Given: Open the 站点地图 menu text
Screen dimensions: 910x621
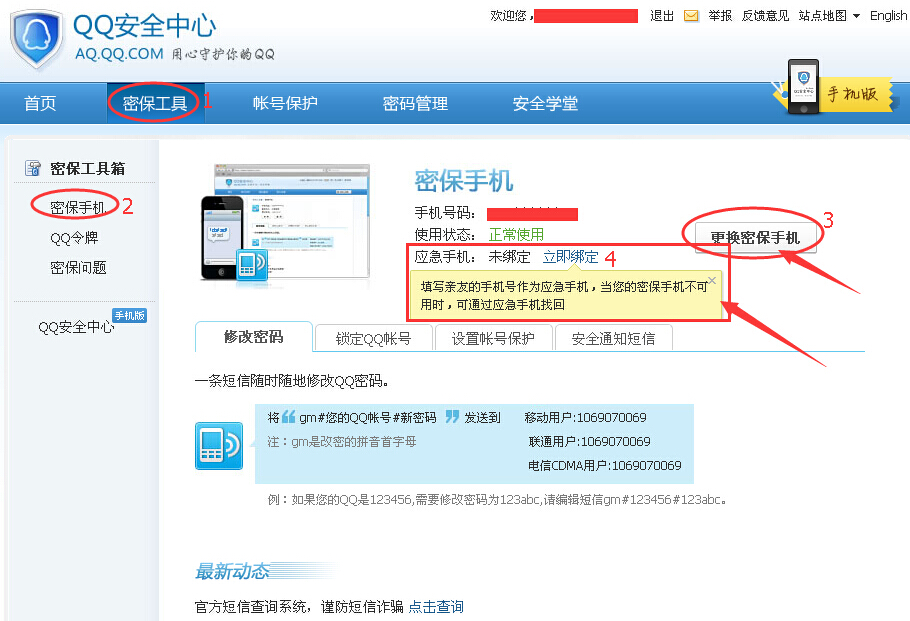Looking at the screenshot, I should pyautogui.click(x=822, y=16).
